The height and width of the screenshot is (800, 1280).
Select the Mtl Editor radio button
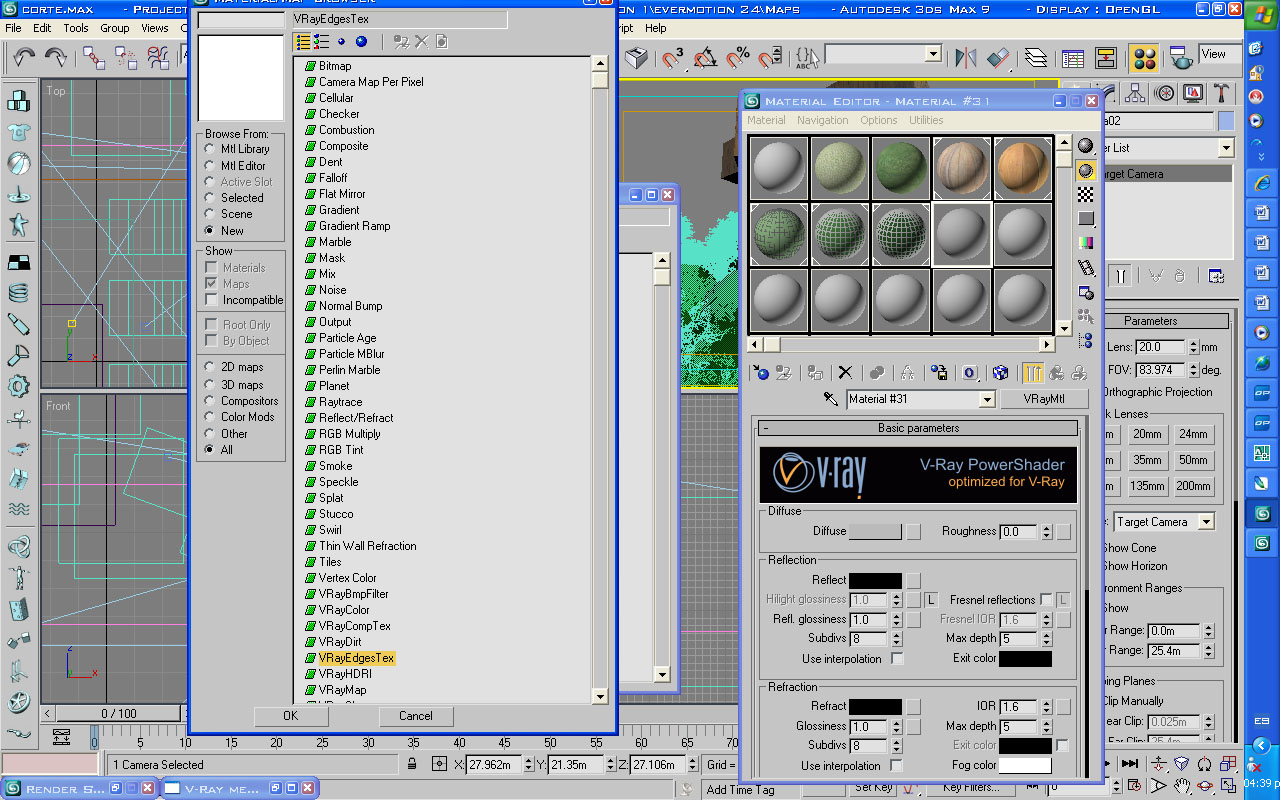point(210,165)
